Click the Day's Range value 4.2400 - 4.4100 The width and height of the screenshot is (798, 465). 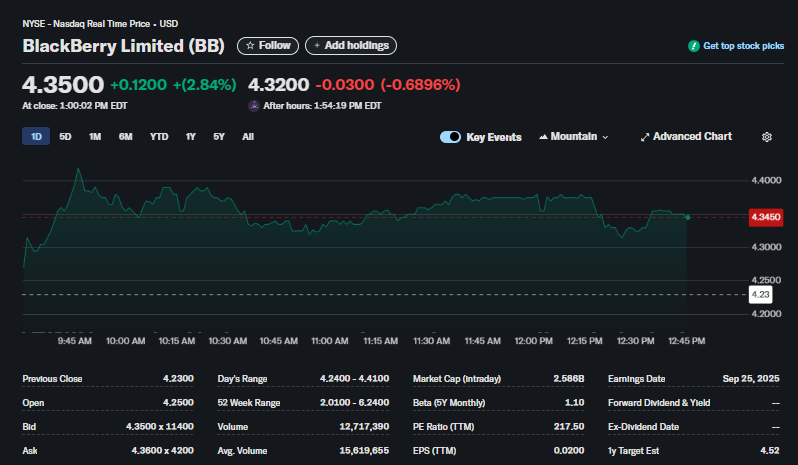coord(354,379)
